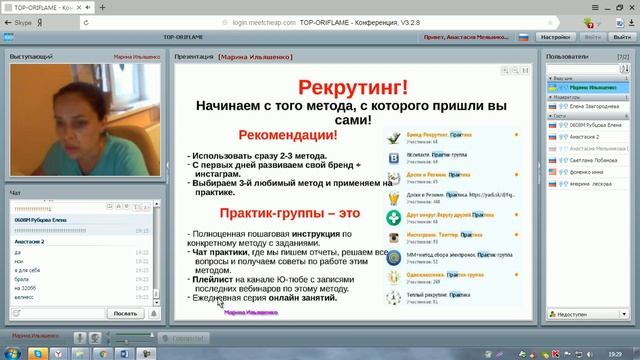Screen dimensions: 640x360
Task: Click the chat scrollbar up arrow
Action: (156, 204)
